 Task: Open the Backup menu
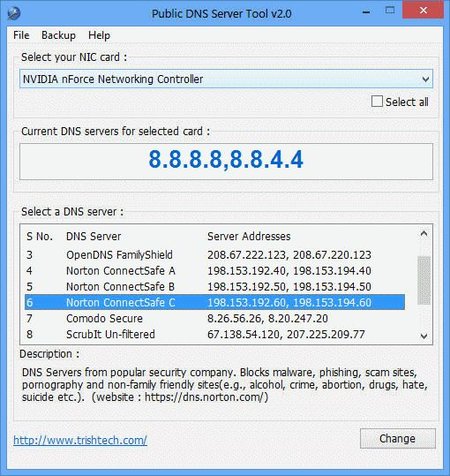point(58,35)
